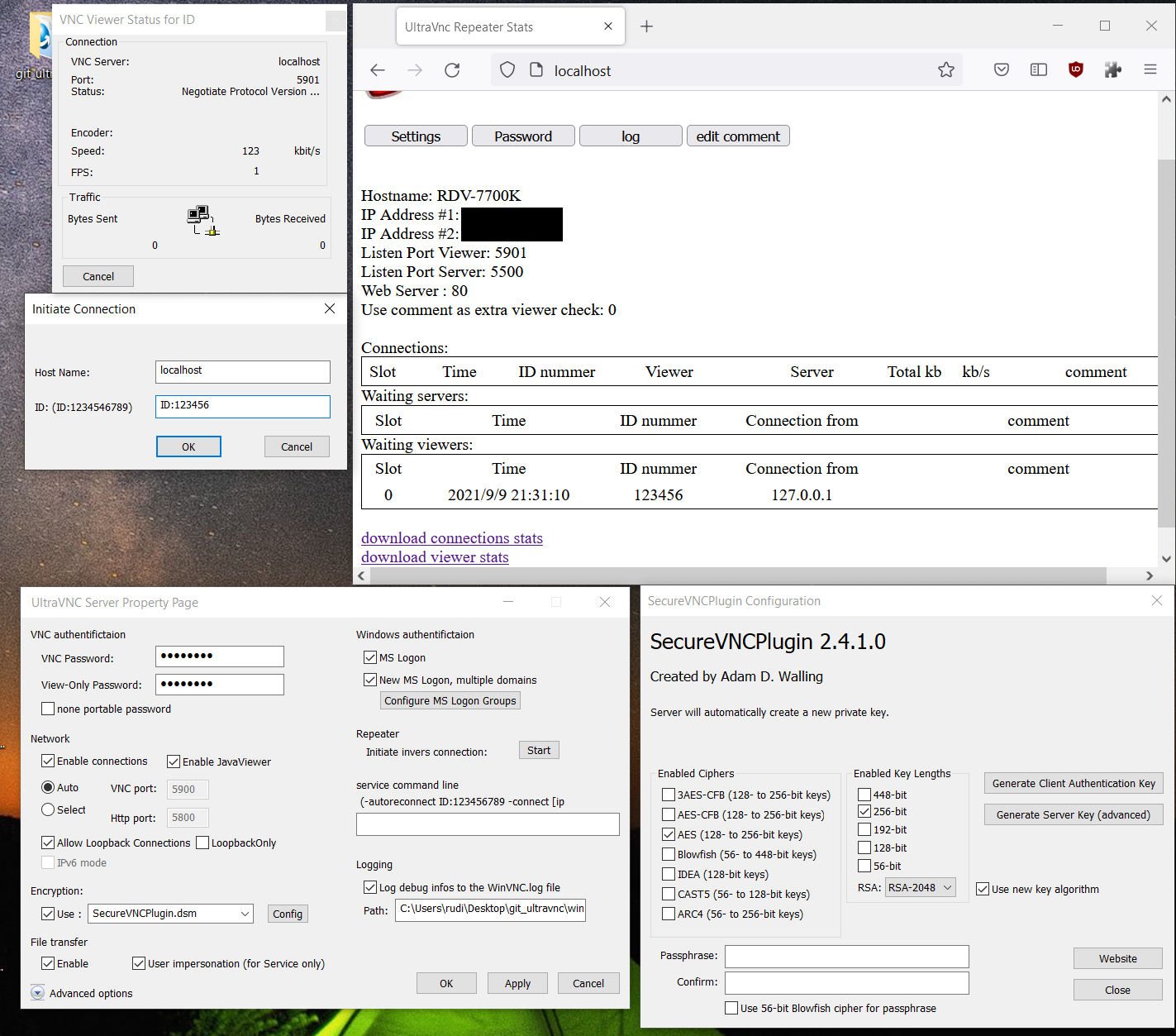Toggle the browser sidebar view icon

[x=1039, y=70]
